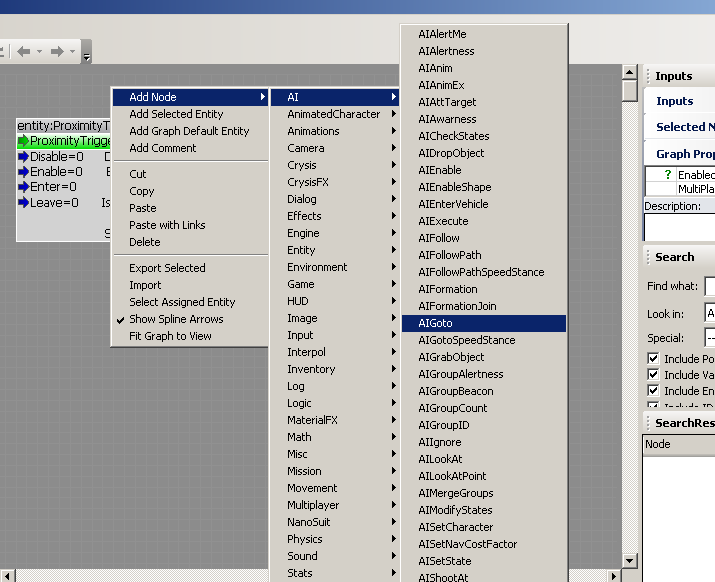Expand the Dialog submenu
This screenshot has width=715, height=582.
click(x=335, y=199)
